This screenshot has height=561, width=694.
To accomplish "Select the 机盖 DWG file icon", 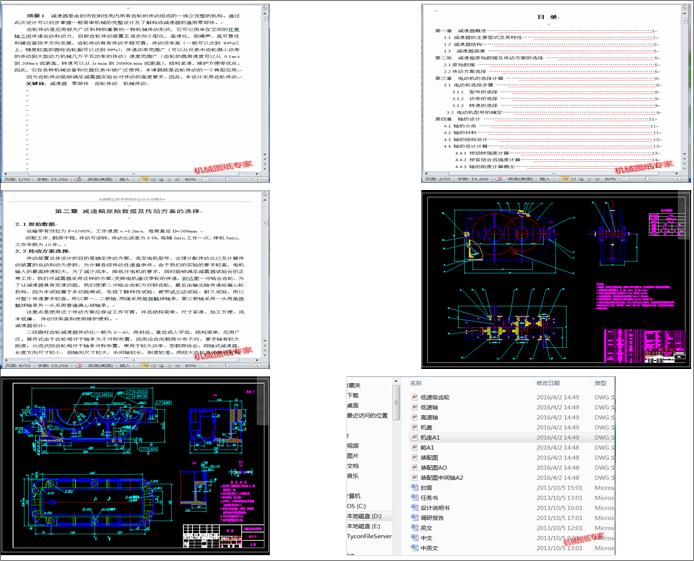I will pyautogui.click(x=415, y=427).
